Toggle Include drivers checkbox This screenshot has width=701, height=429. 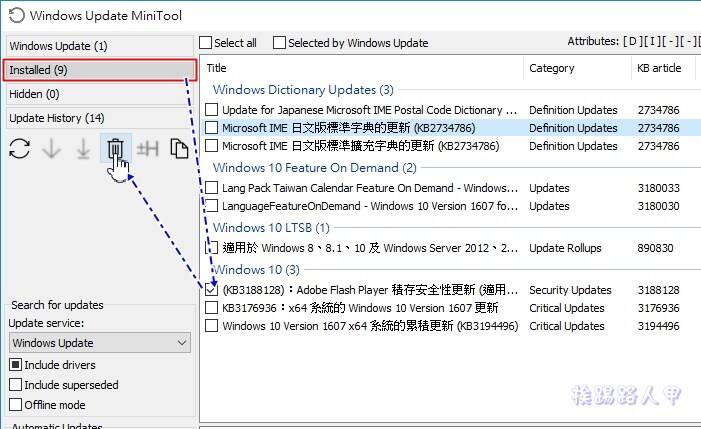[x=15, y=365]
